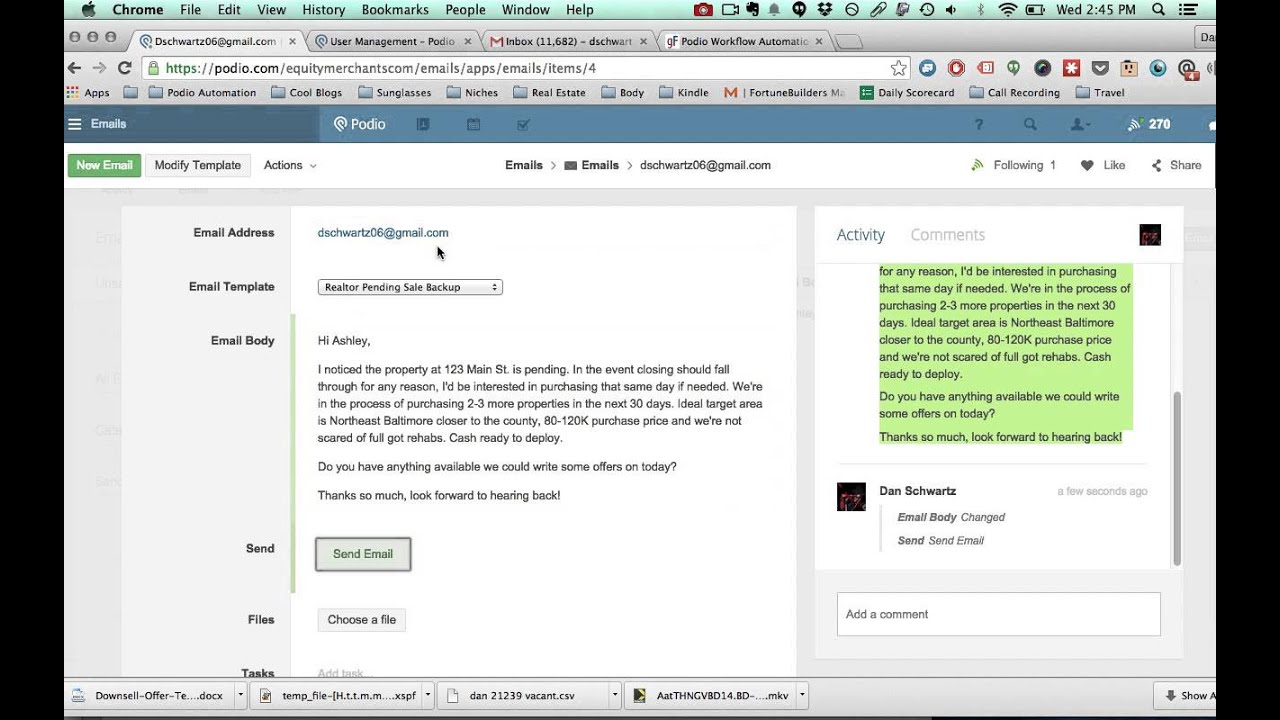Open the dan 21239 vacant.csv download arrow
This screenshot has width=1280, height=720.
pyautogui.click(x=615, y=695)
